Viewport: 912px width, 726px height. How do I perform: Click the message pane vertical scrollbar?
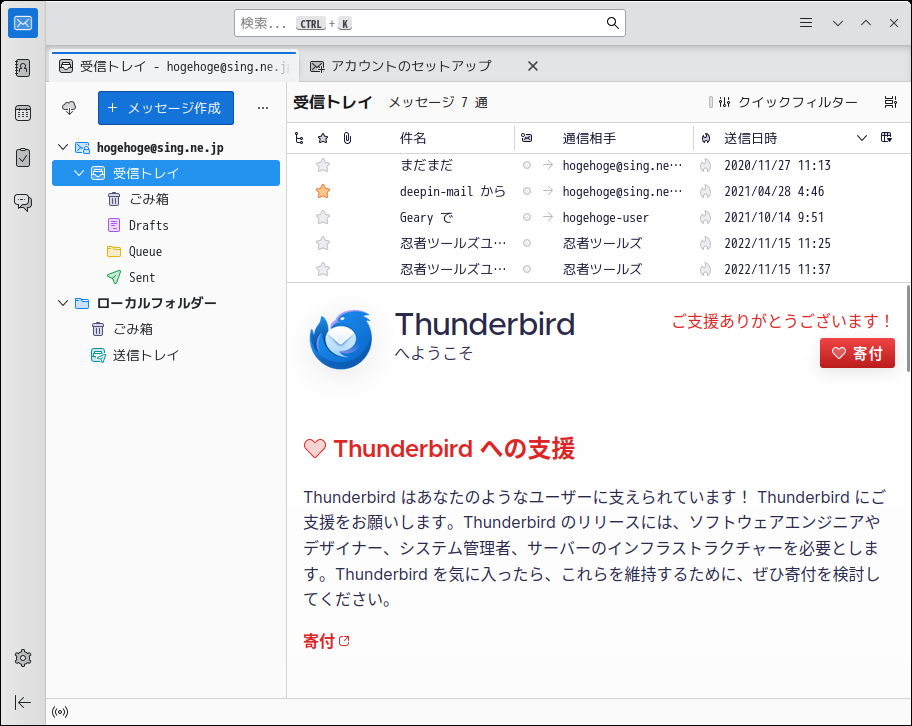(908, 326)
